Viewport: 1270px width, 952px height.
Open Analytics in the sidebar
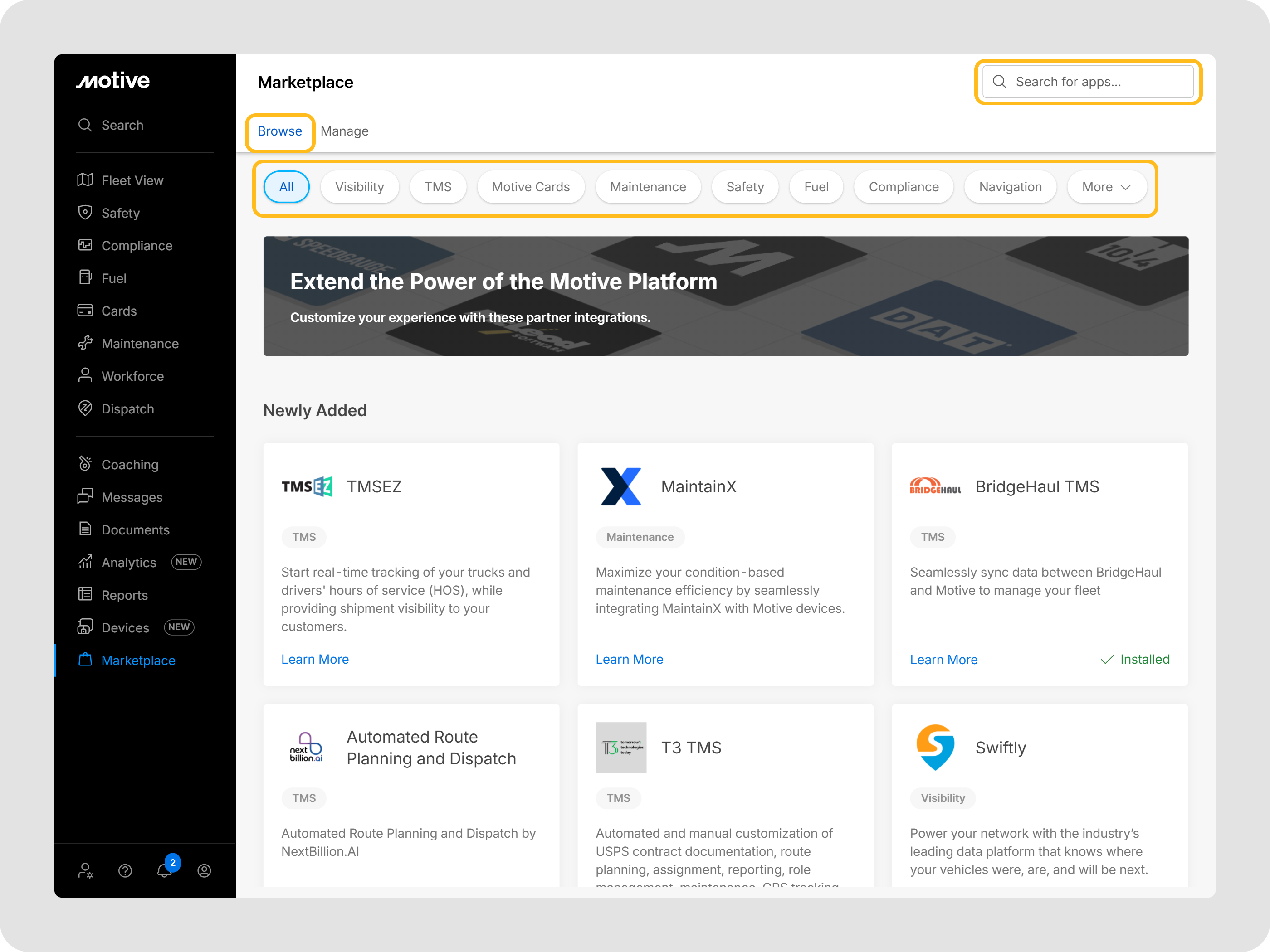129,563
